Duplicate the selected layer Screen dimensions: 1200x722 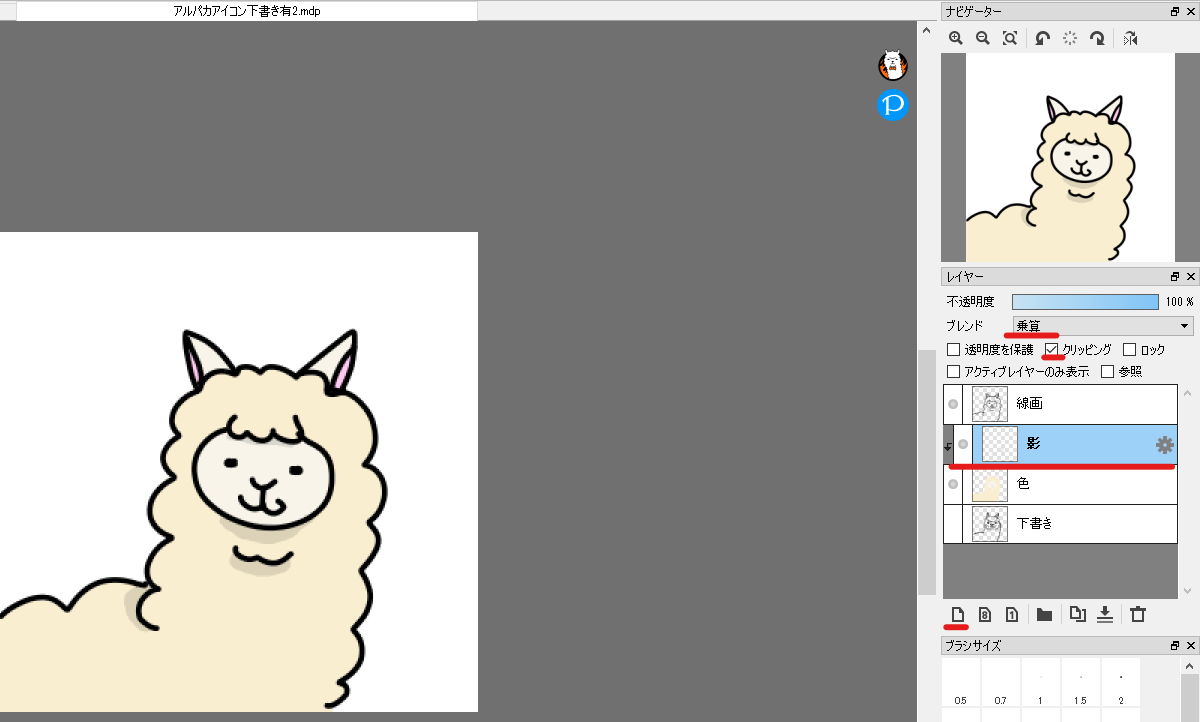coord(1077,614)
